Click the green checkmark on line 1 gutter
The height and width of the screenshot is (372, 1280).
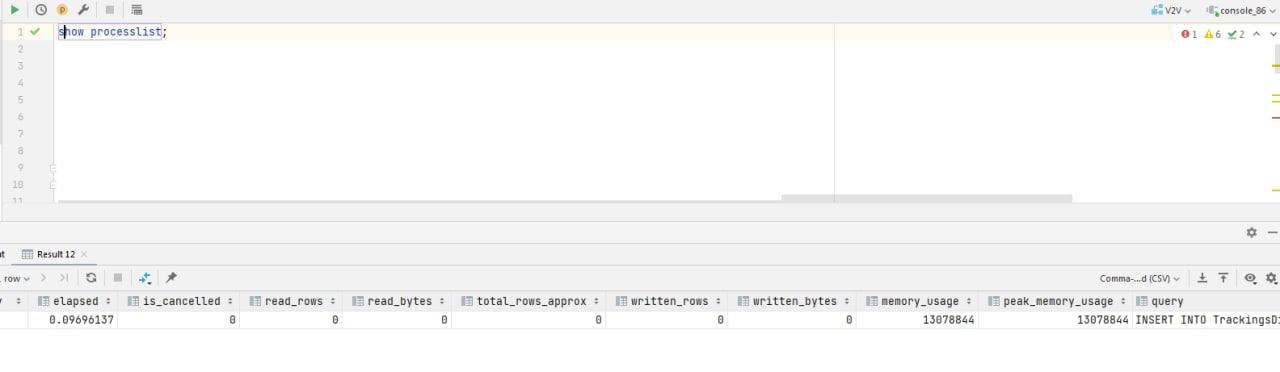tap(36, 32)
